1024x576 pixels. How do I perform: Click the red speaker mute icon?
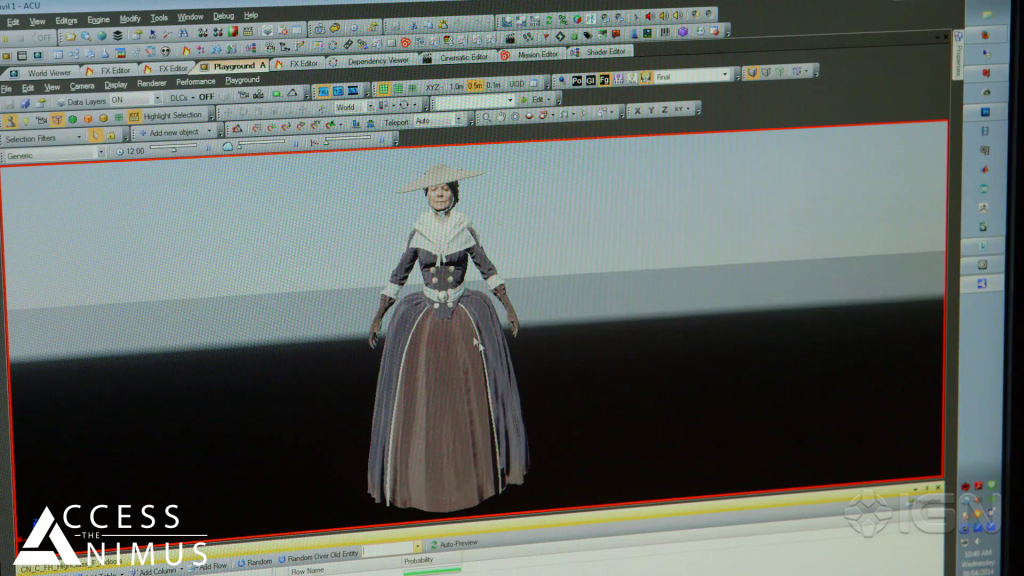tap(648, 16)
